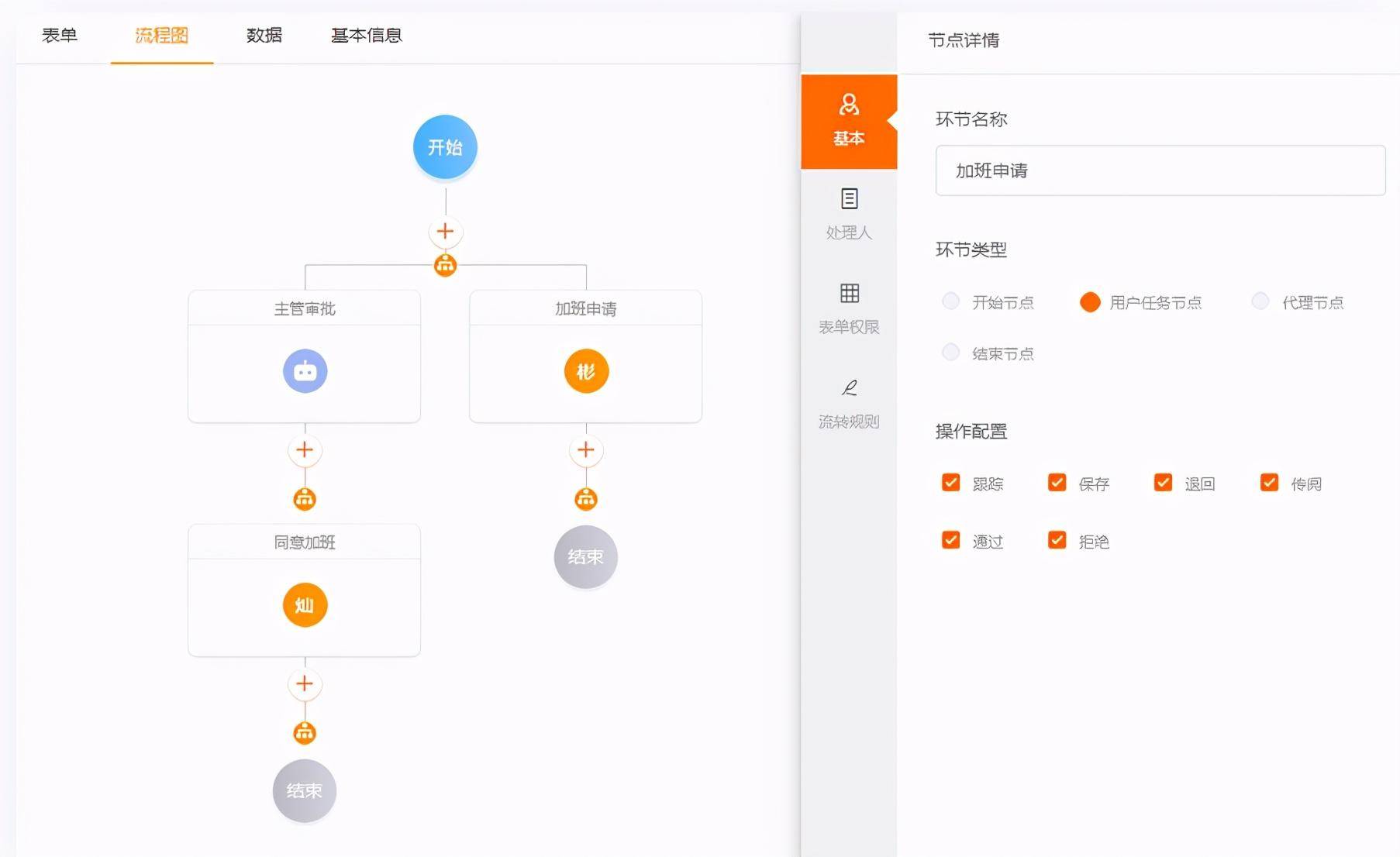The height and width of the screenshot is (857, 1400).
Task: Switch to 数据 tab
Action: [264, 35]
